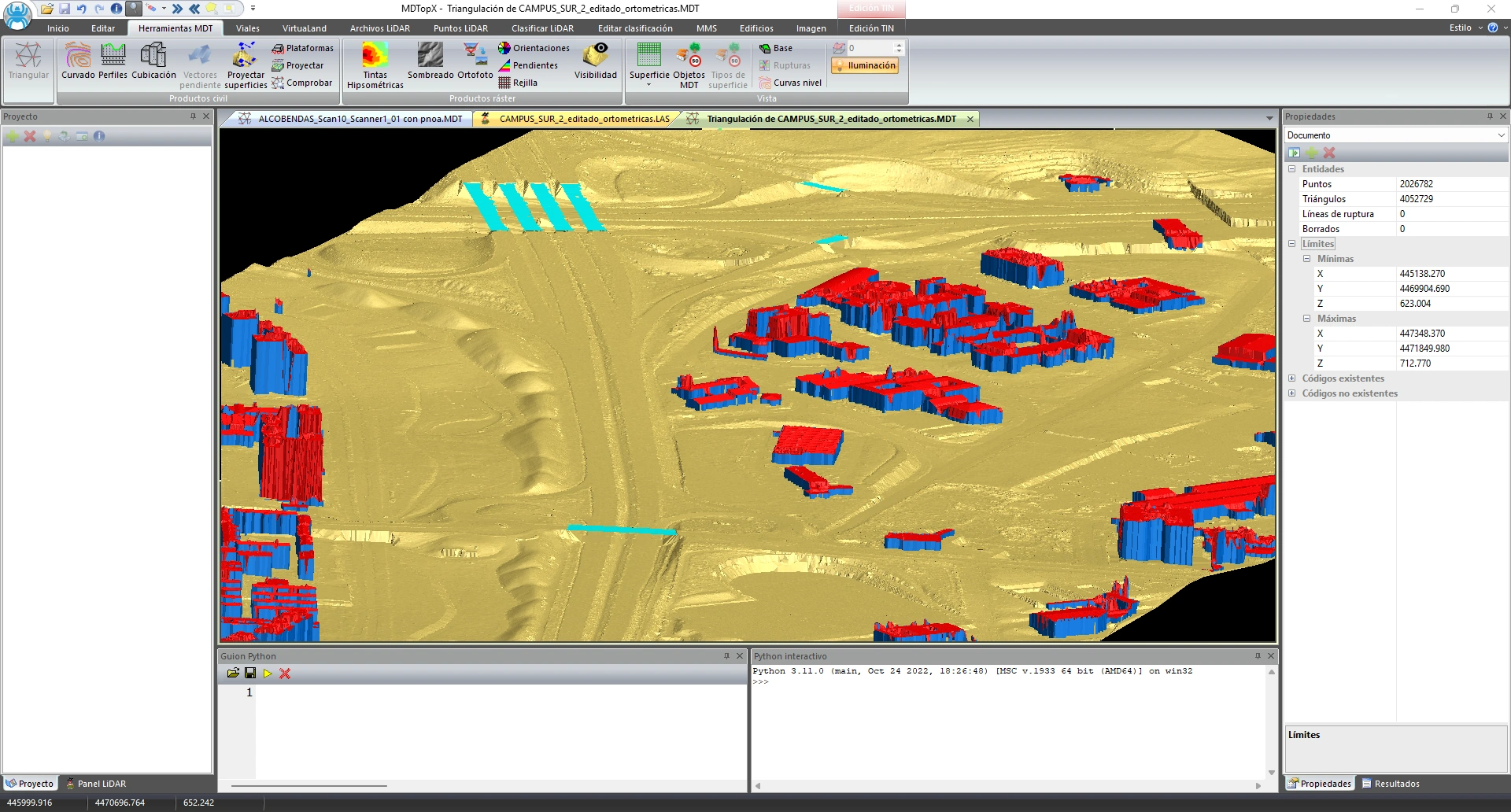The height and width of the screenshot is (812, 1511).
Task: Open the MDTopX application logo menu
Action: pos(17,15)
